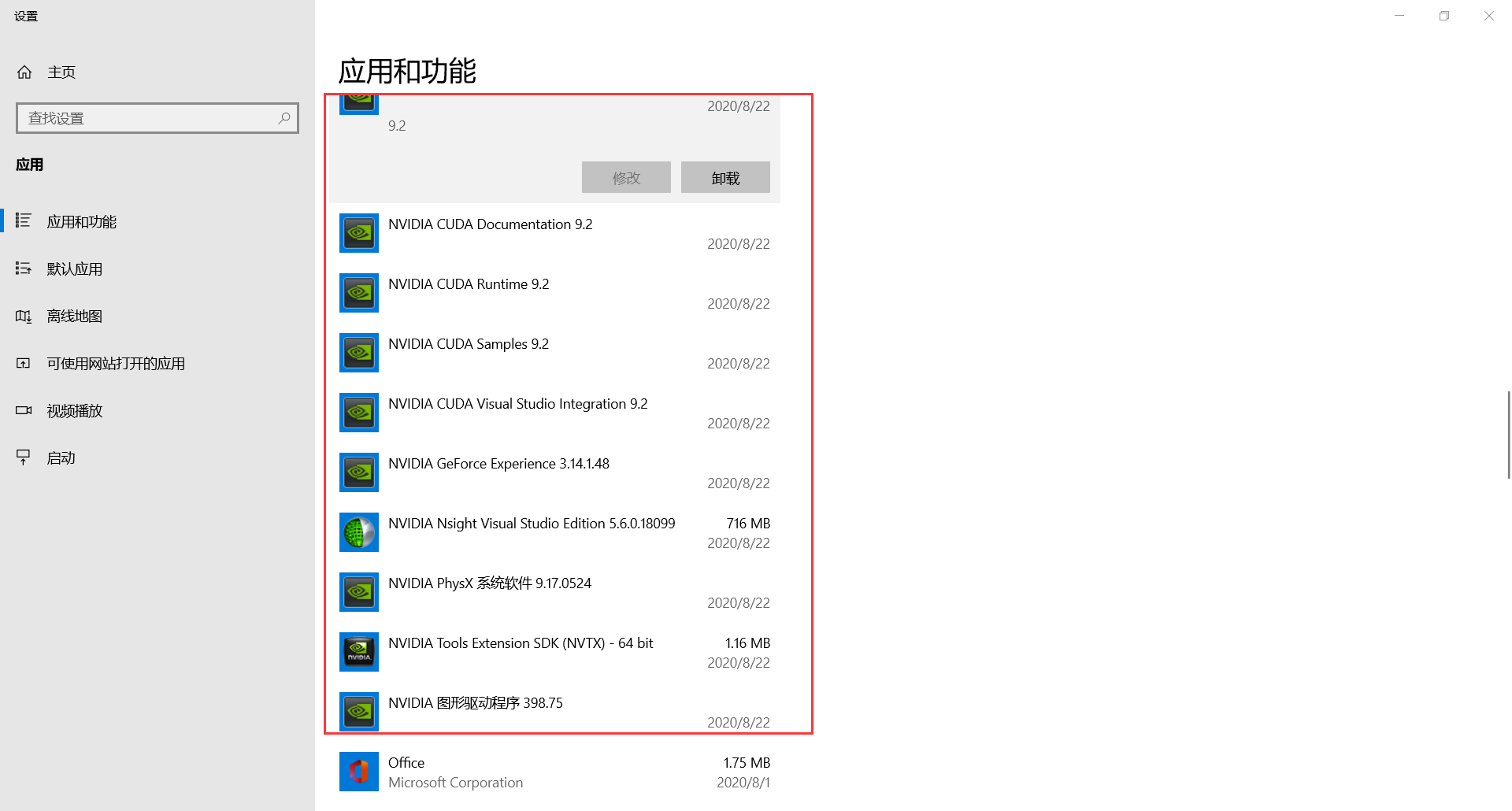Click the search magnifier icon in settings search box
This screenshot has height=811, width=1512.
(x=284, y=118)
